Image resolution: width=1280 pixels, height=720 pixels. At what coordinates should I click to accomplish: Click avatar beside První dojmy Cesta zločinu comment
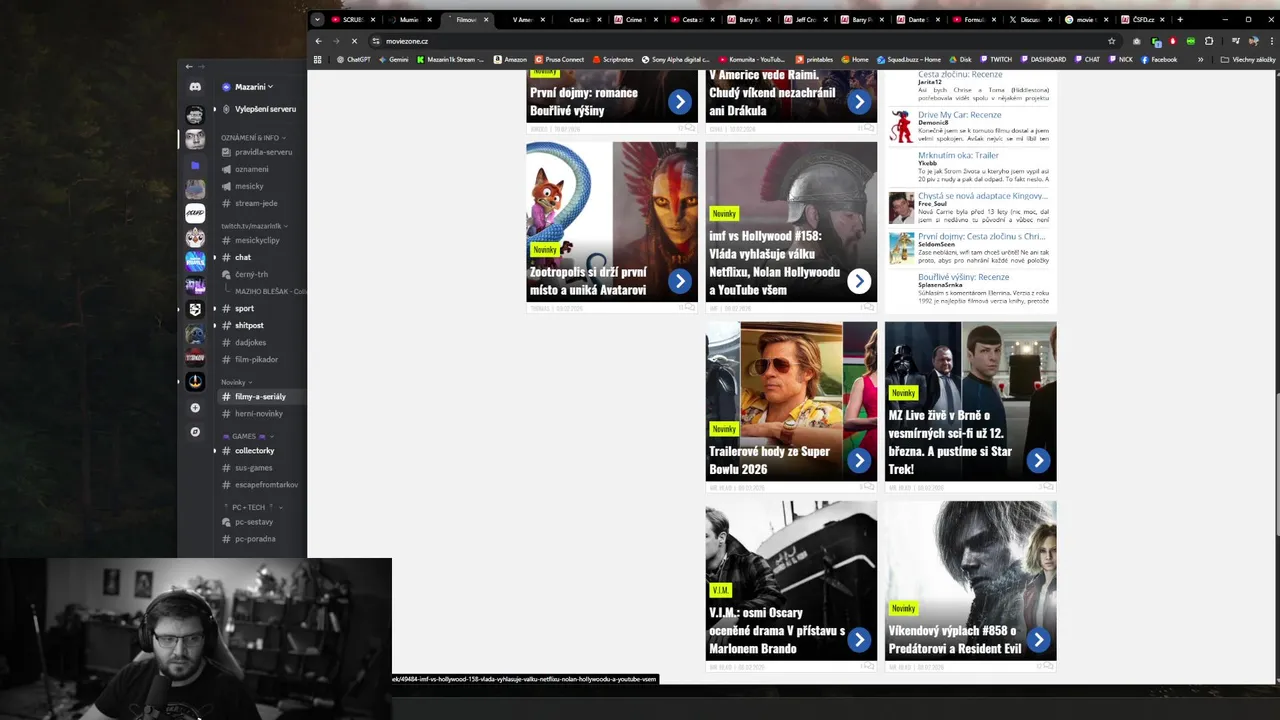(901, 248)
